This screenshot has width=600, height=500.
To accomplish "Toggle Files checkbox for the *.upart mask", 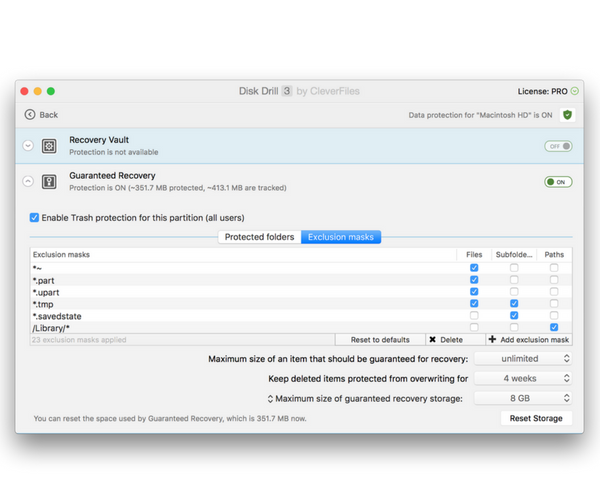I will (x=474, y=292).
